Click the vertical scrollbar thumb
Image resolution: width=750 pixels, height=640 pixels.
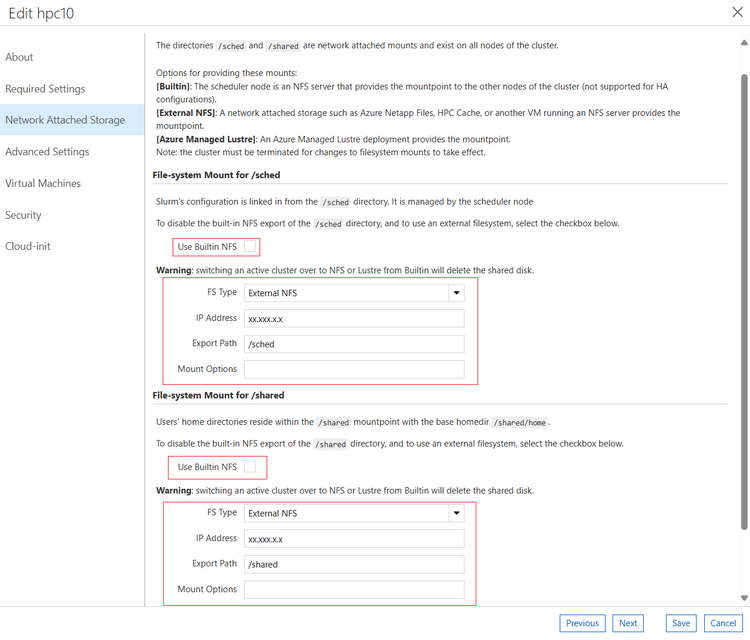(744, 302)
